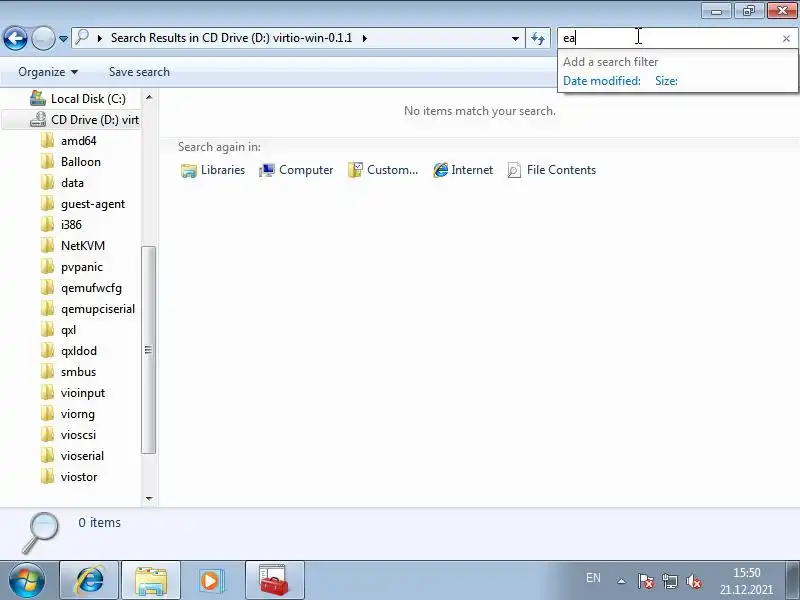This screenshot has width=800, height=600.
Task: Select Local Disk (C:) in navigation pane
Action: tap(88, 98)
